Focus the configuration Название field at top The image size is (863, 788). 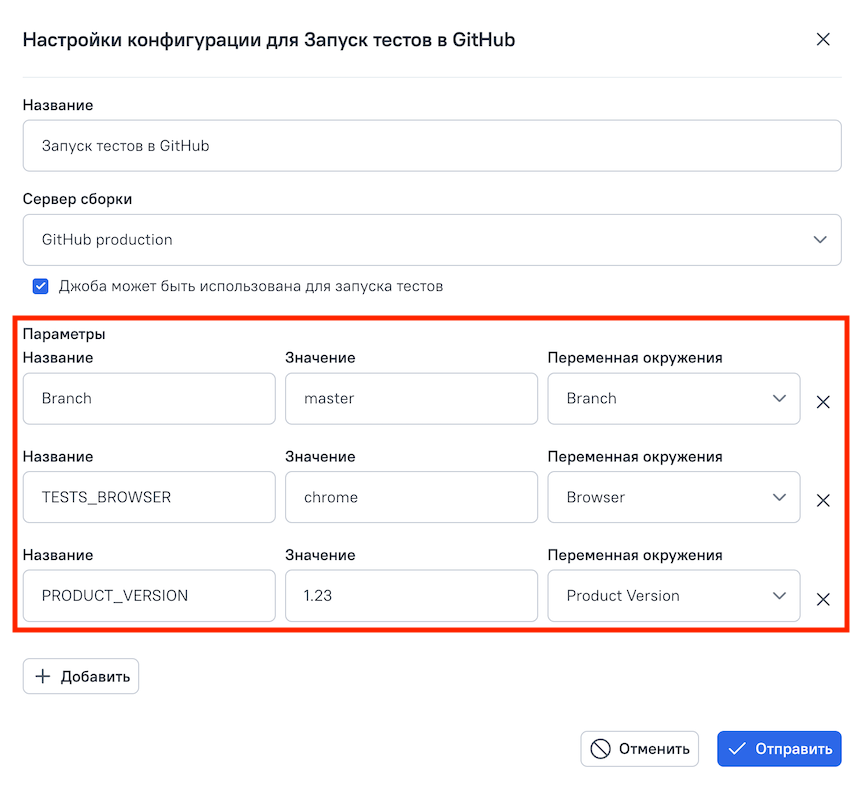tap(432, 146)
